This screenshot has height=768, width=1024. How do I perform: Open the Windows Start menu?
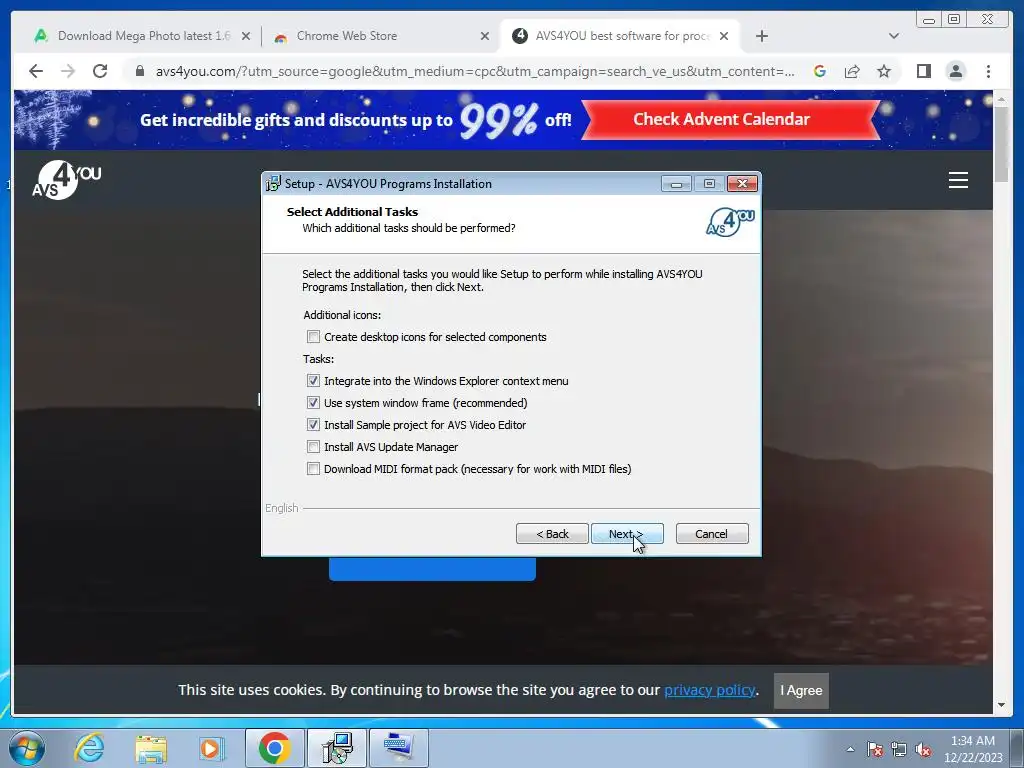click(27, 748)
